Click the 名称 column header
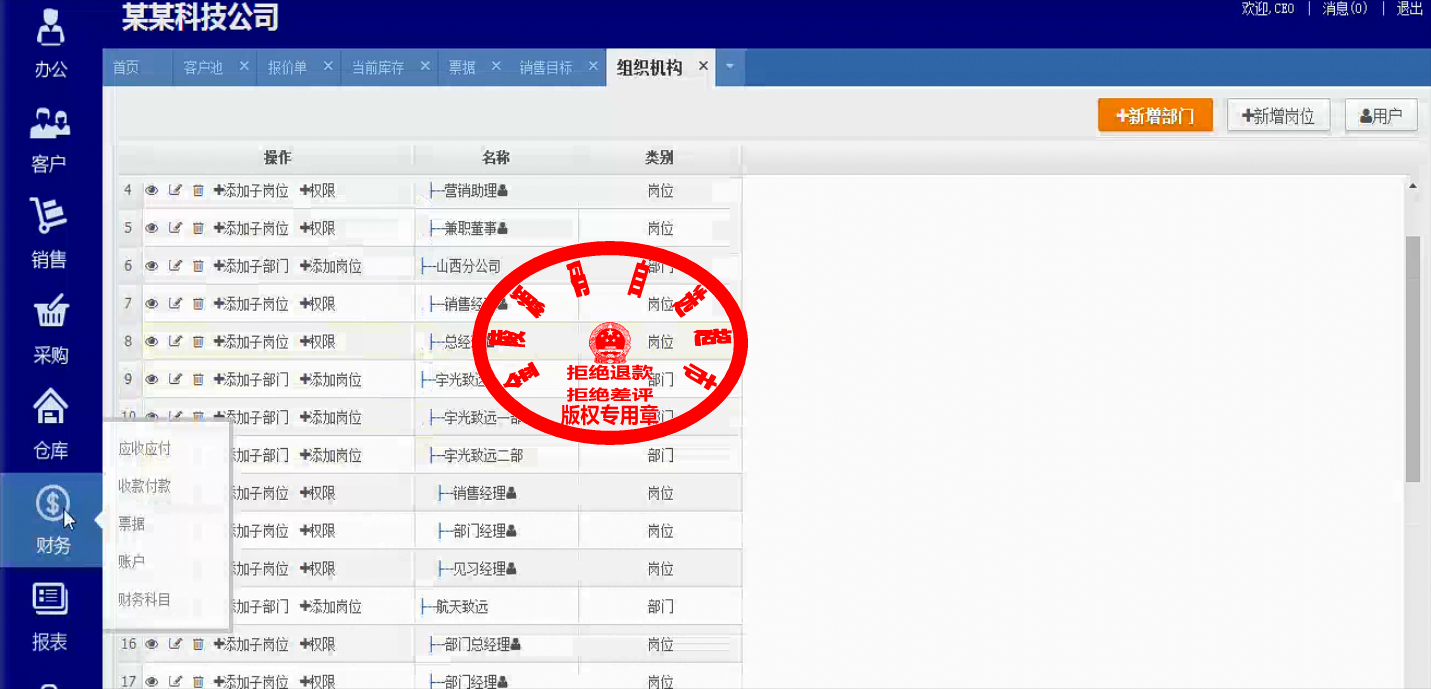This screenshot has width=1431, height=689. pyautogui.click(x=496, y=158)
